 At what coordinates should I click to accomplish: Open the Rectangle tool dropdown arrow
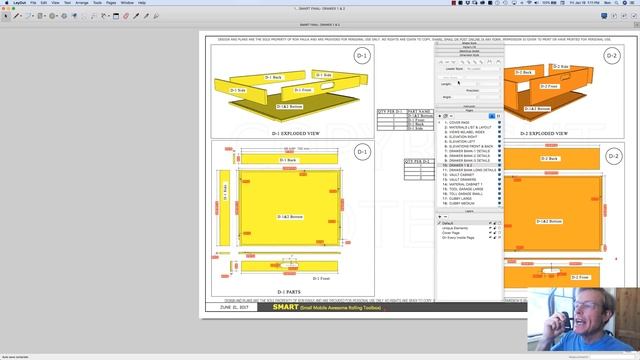45,16
